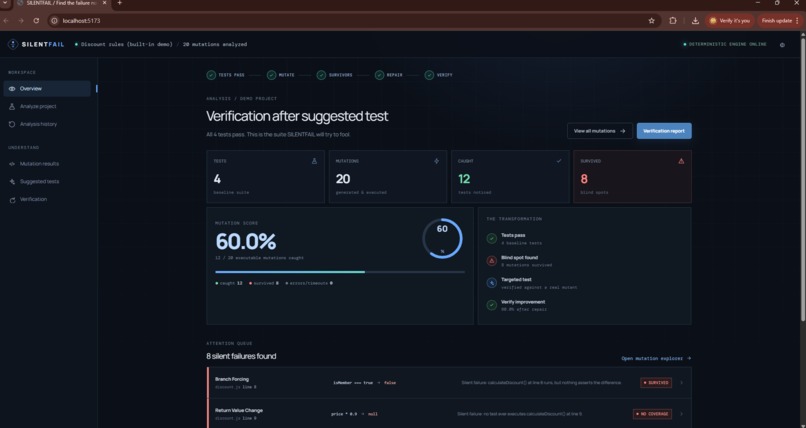
Task: Click the SURVIVED status badge
Action: pyautogui.click(x=656, y=383)
